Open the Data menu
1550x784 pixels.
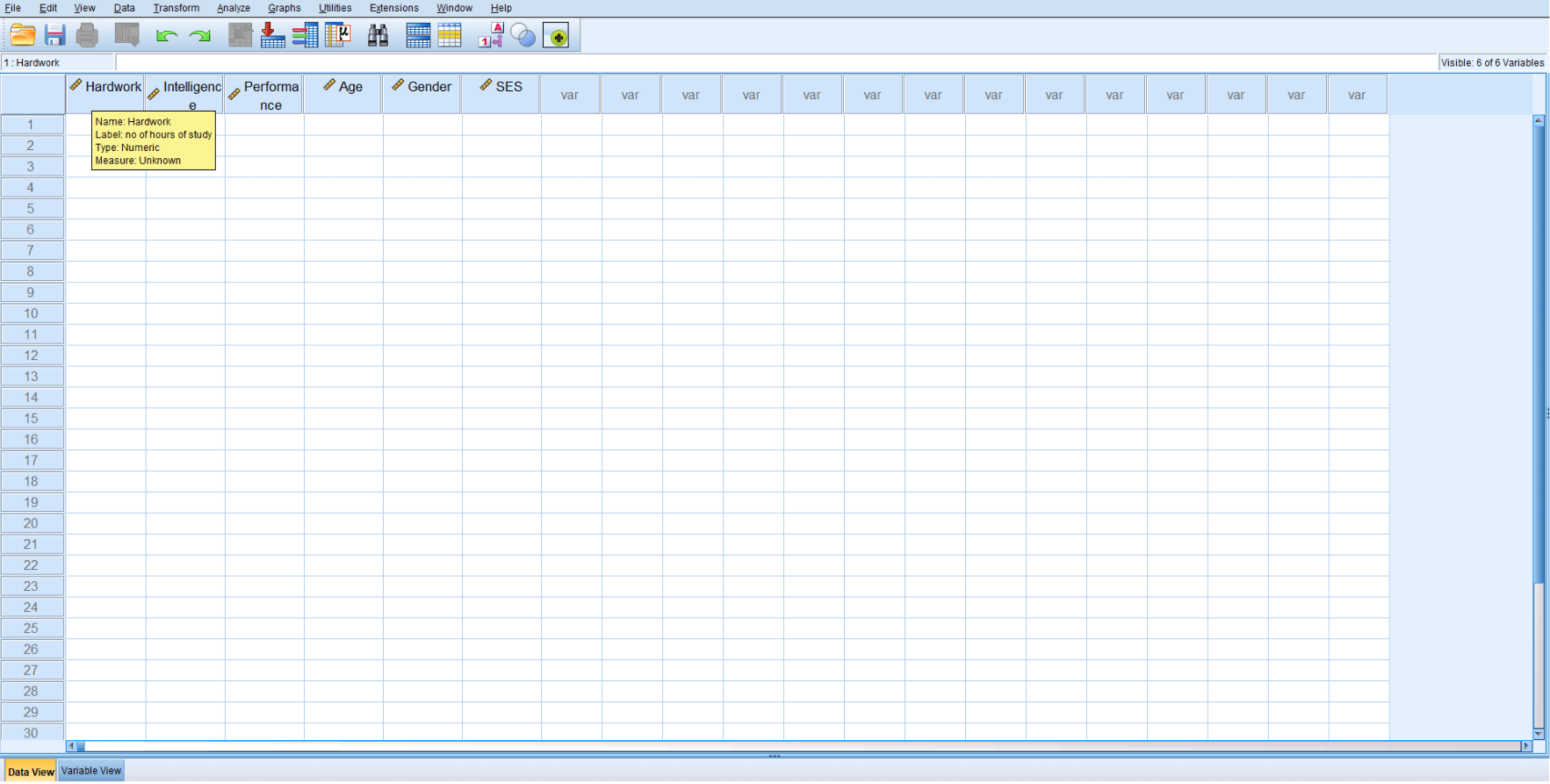pos(125,8)
